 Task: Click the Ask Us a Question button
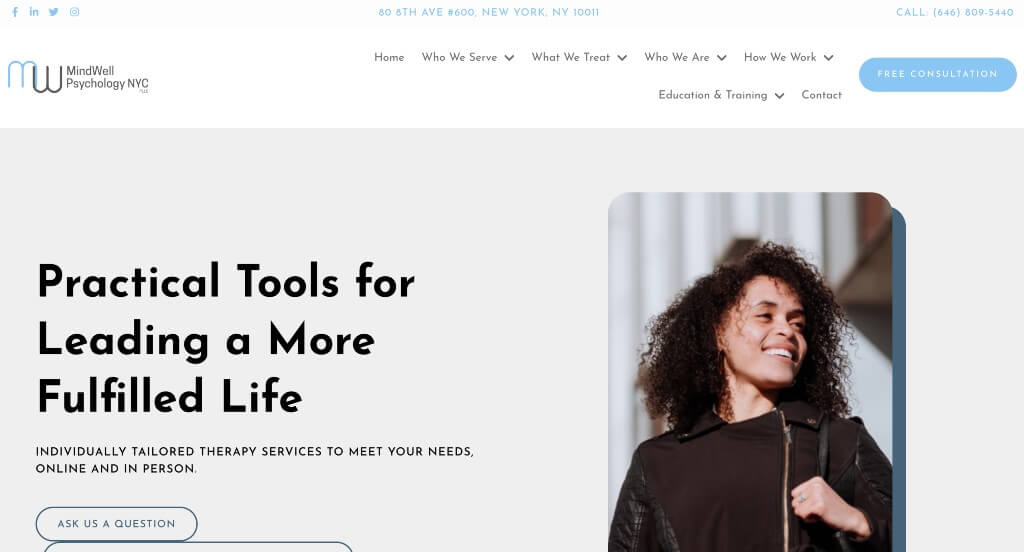pos(116,524)
